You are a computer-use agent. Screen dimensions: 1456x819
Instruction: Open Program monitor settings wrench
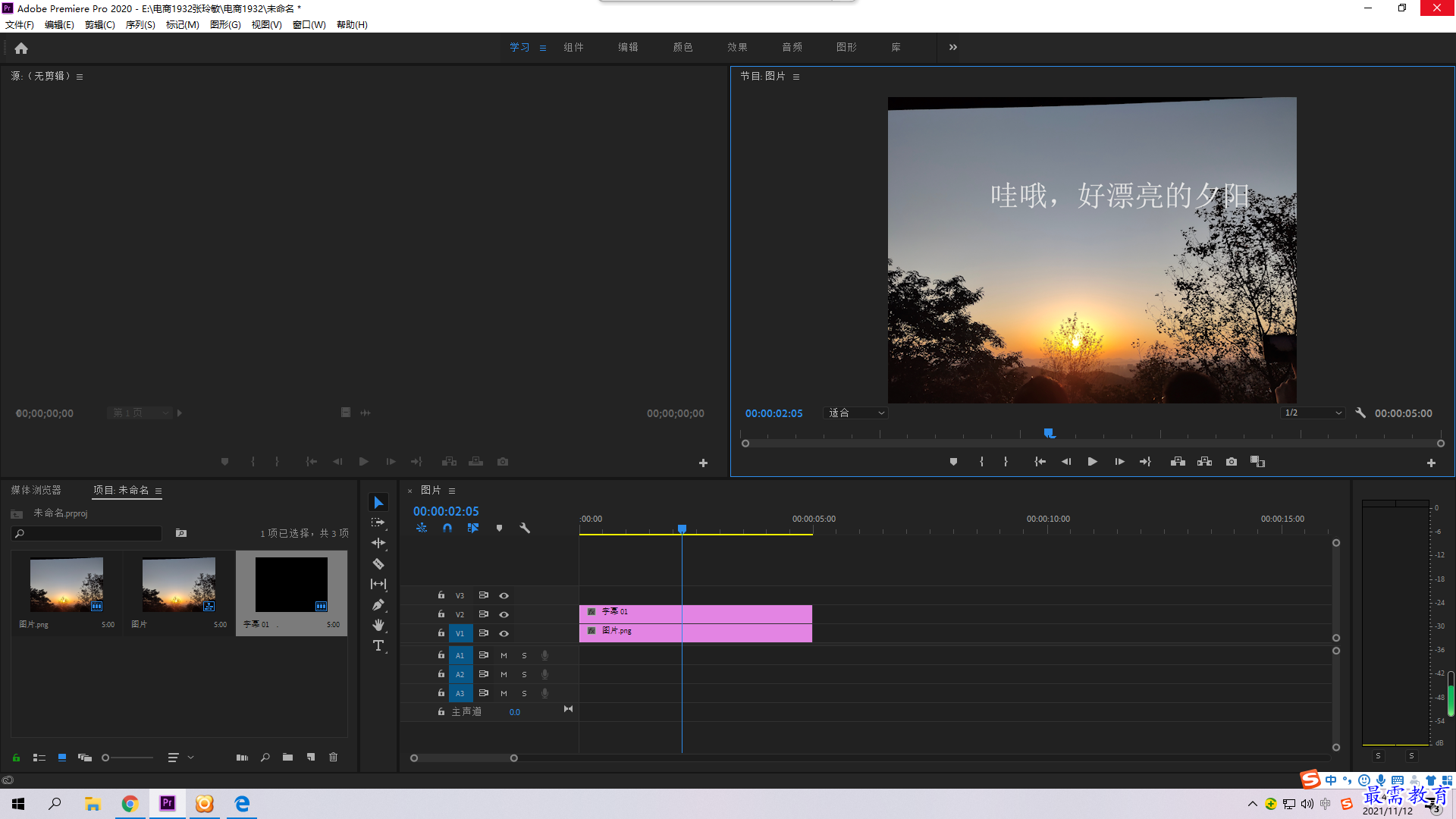[1360, 413]
